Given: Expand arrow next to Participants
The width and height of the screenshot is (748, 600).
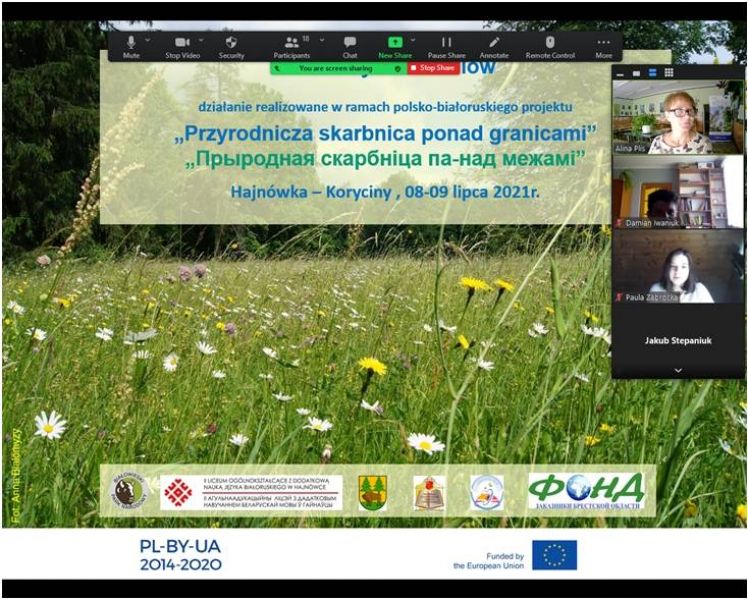Looking at the screenshot, I should pos(322,41).
